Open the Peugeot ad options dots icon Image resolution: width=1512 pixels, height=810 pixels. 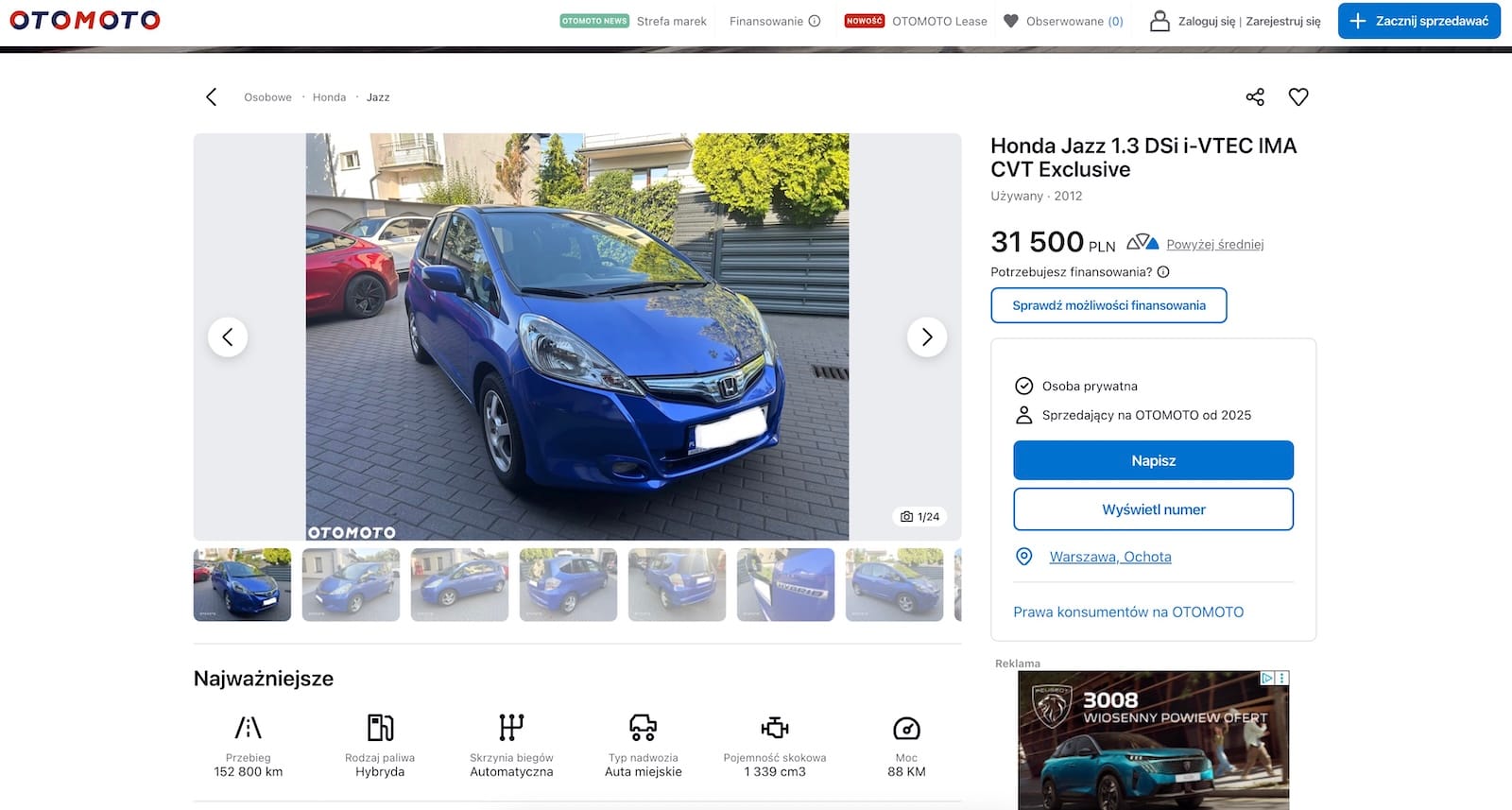tap(1282, 678)
